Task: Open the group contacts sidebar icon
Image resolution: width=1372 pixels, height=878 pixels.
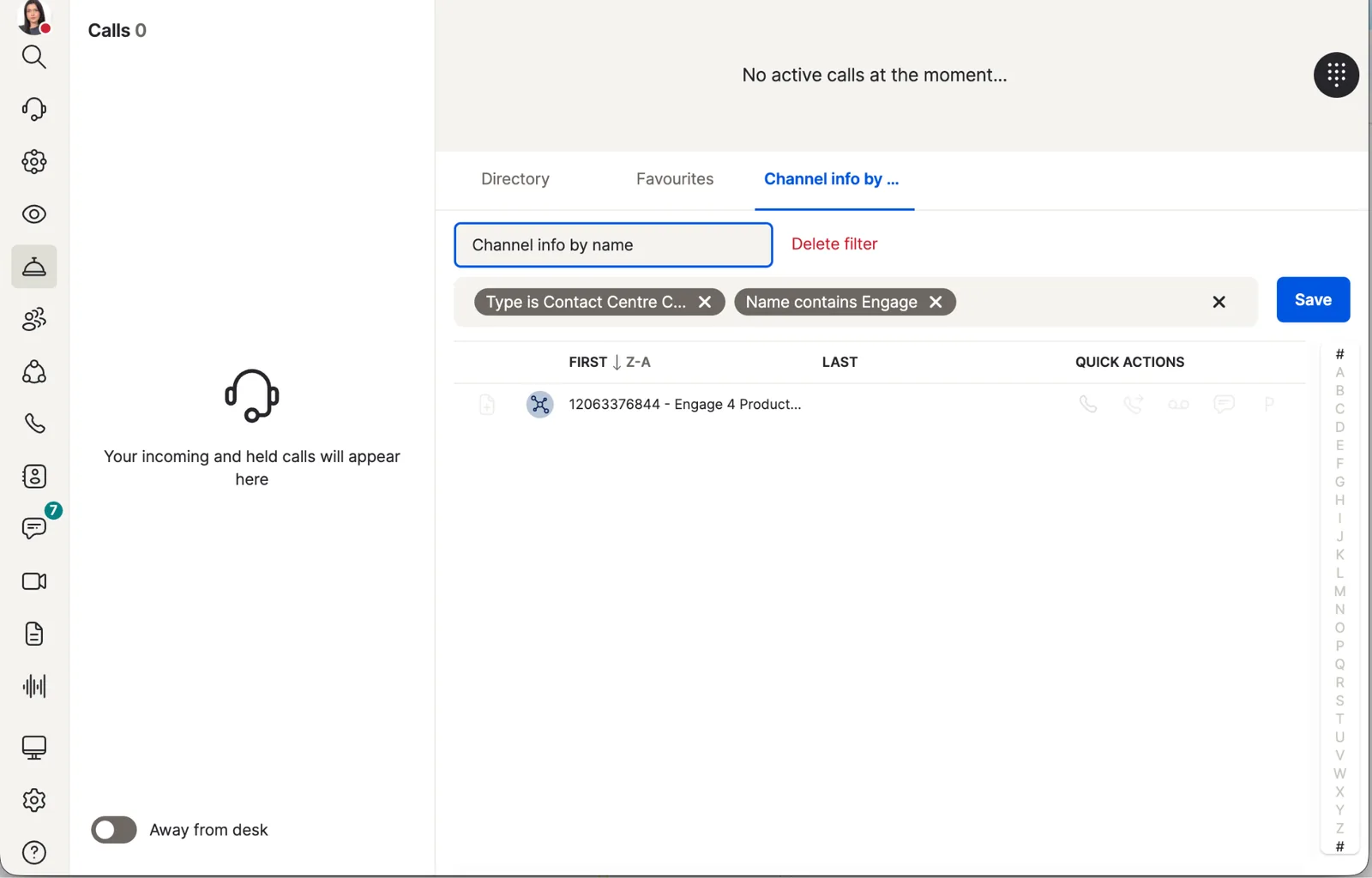Action: tap(33, 319)
